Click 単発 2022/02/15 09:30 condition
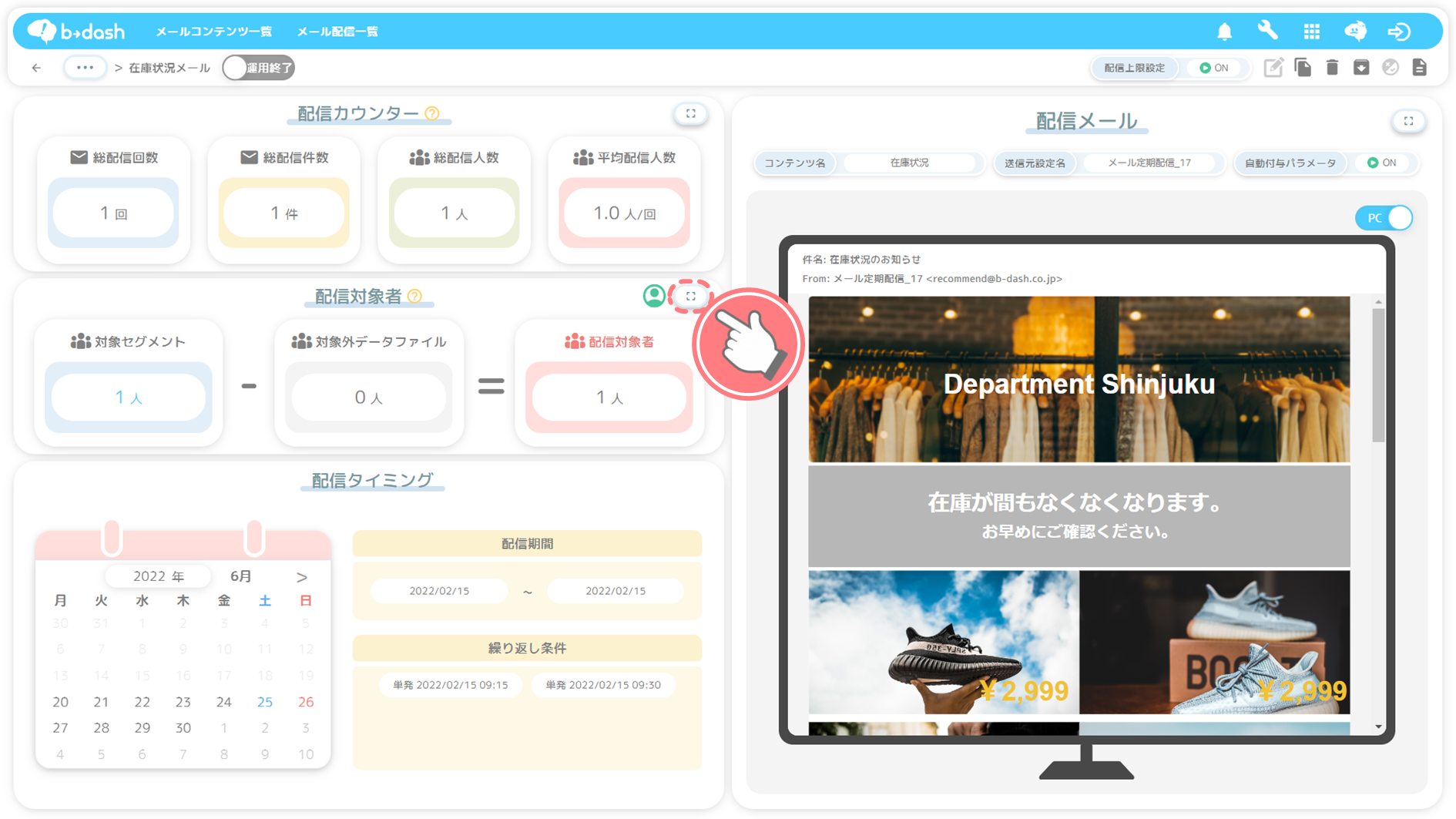 [x=603, y=685]
